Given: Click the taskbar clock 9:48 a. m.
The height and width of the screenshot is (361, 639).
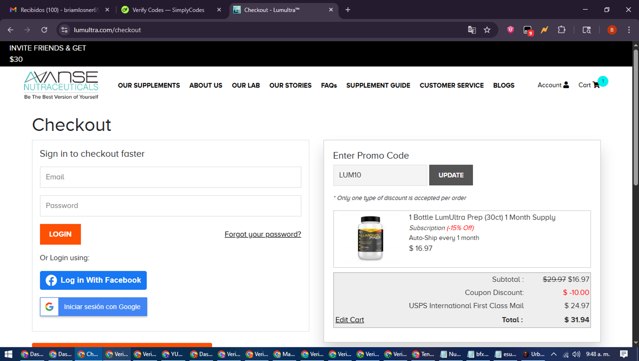Looking at the screenshot, I should pos(597,354).
